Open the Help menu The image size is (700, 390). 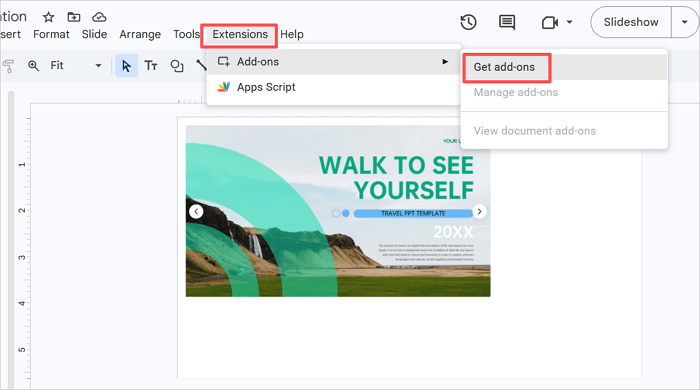292,34
